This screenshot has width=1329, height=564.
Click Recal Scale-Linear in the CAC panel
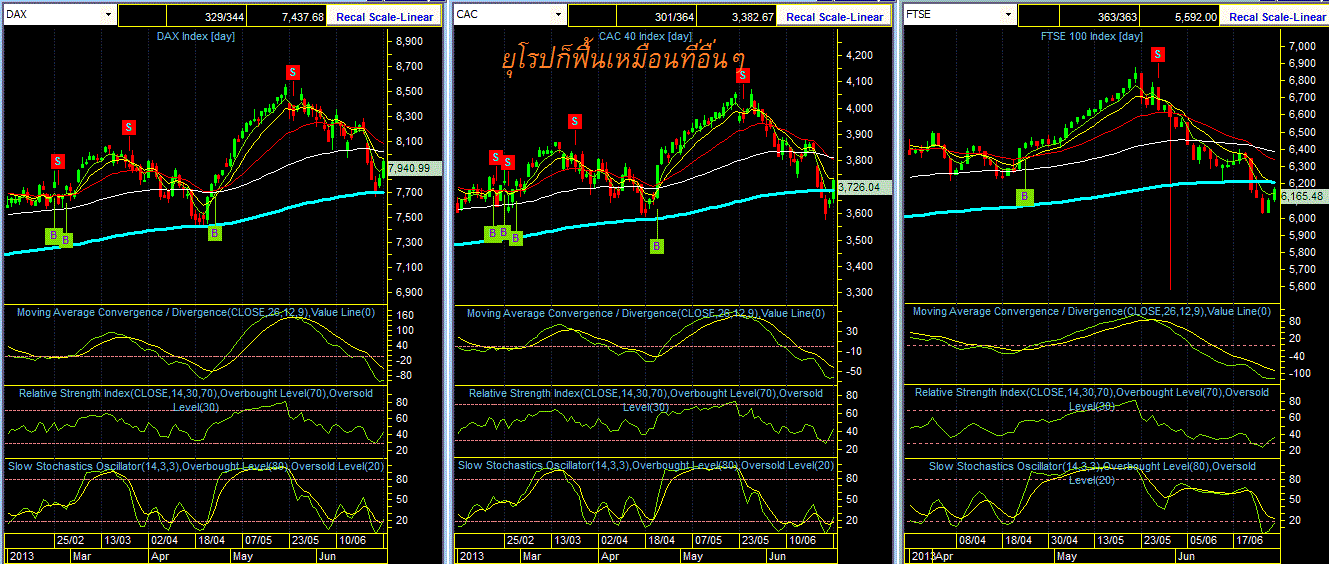coord(834,16)
